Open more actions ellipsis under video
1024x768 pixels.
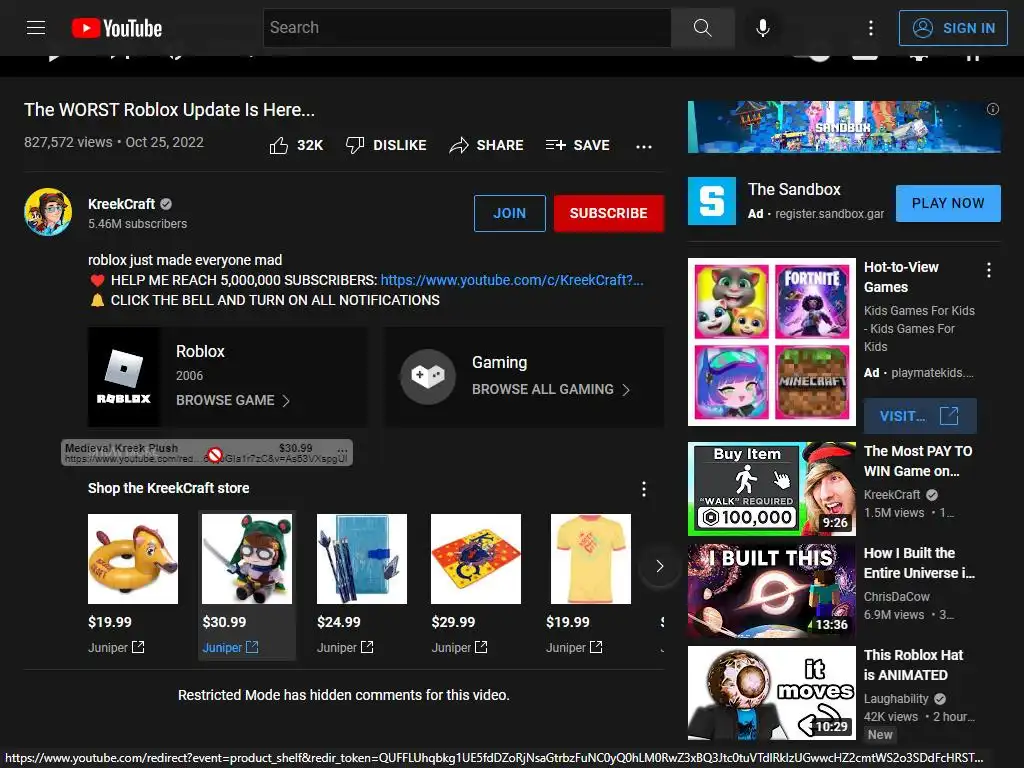click(x=644, y=146)
